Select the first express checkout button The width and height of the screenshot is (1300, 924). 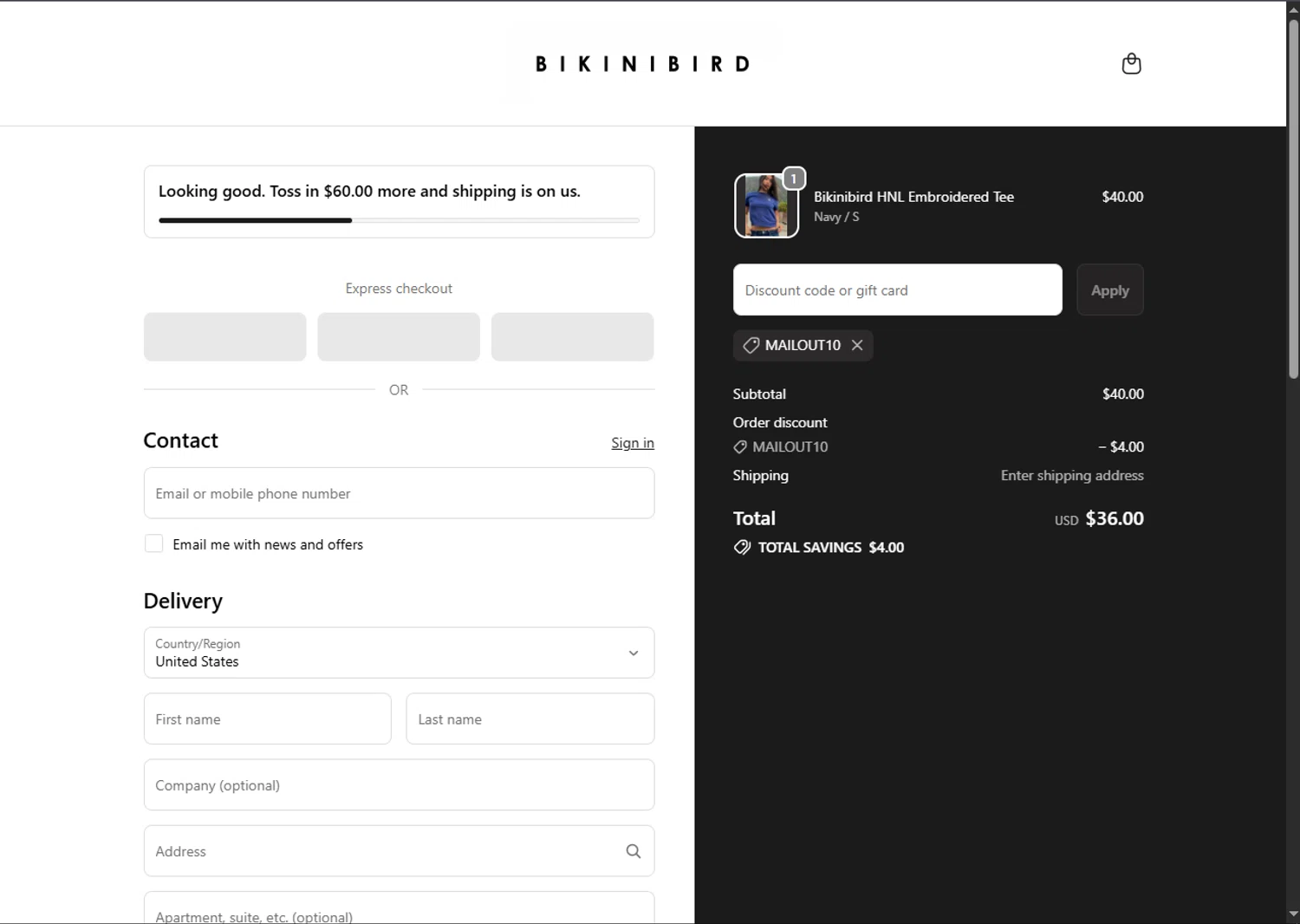tap(224, 336)
